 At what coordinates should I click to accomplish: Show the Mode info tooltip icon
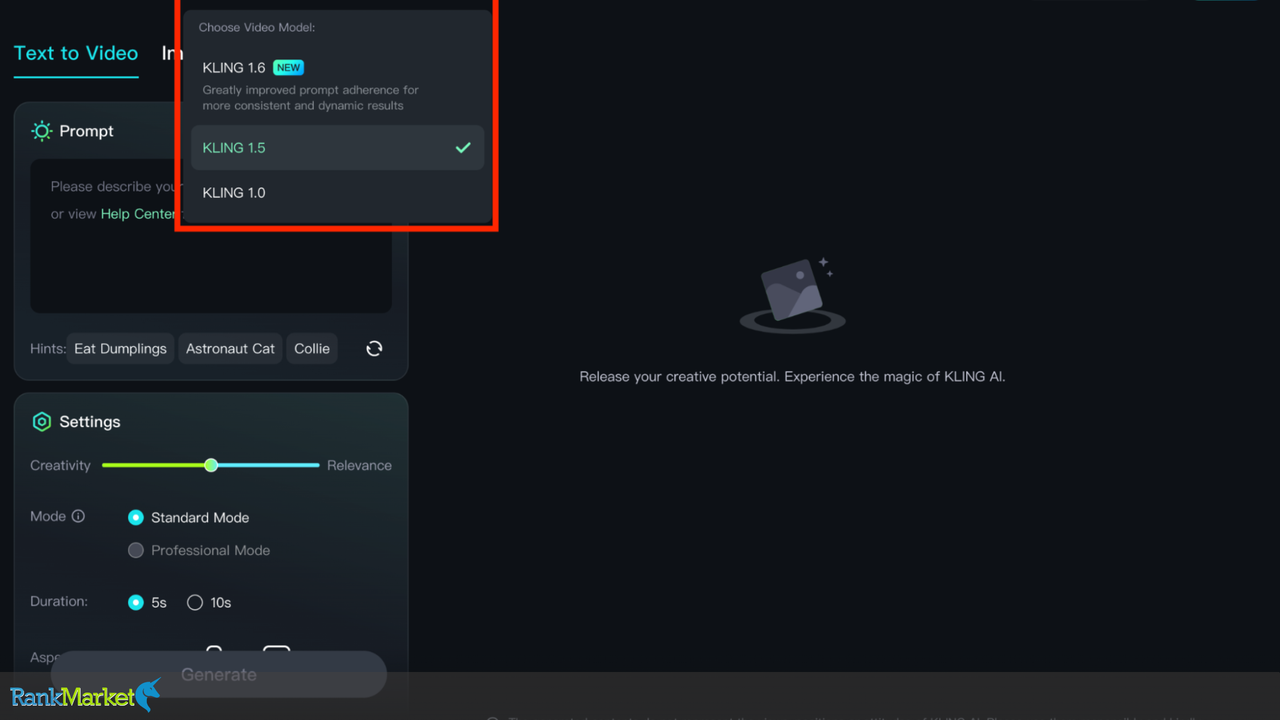78,516
